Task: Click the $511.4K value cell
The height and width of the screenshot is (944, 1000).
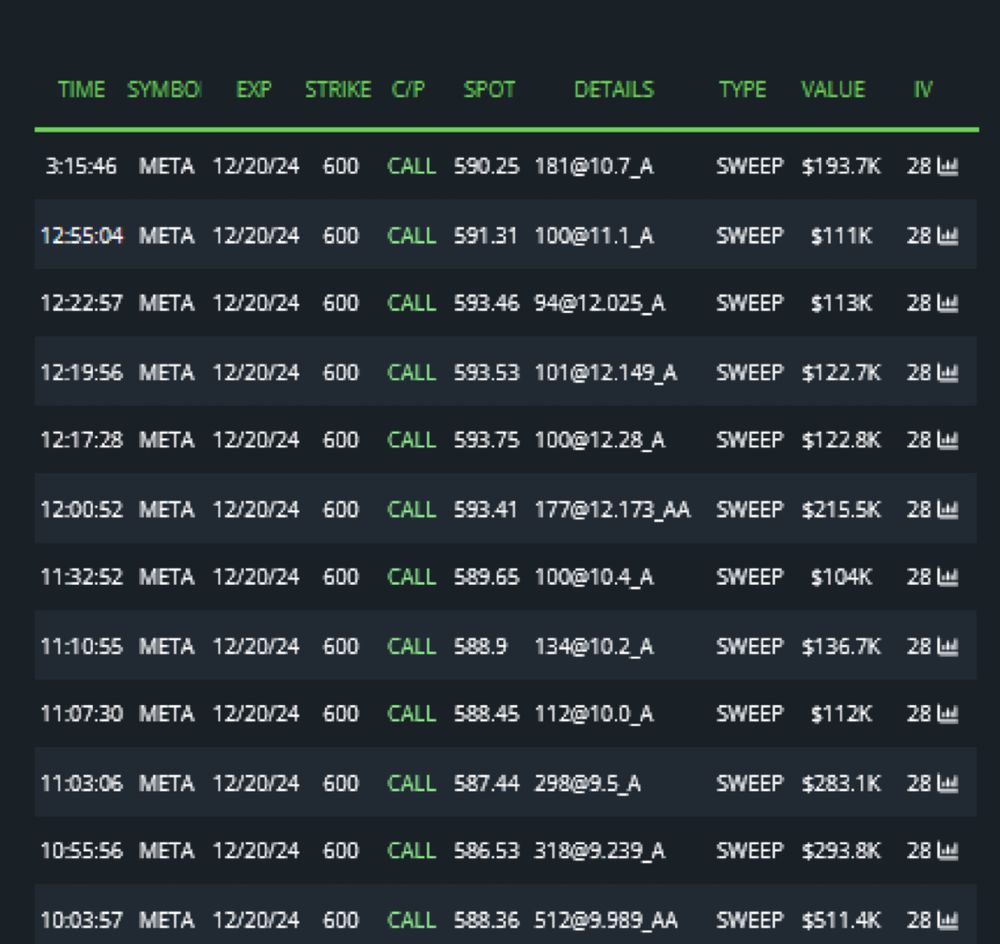Action: 841,920
